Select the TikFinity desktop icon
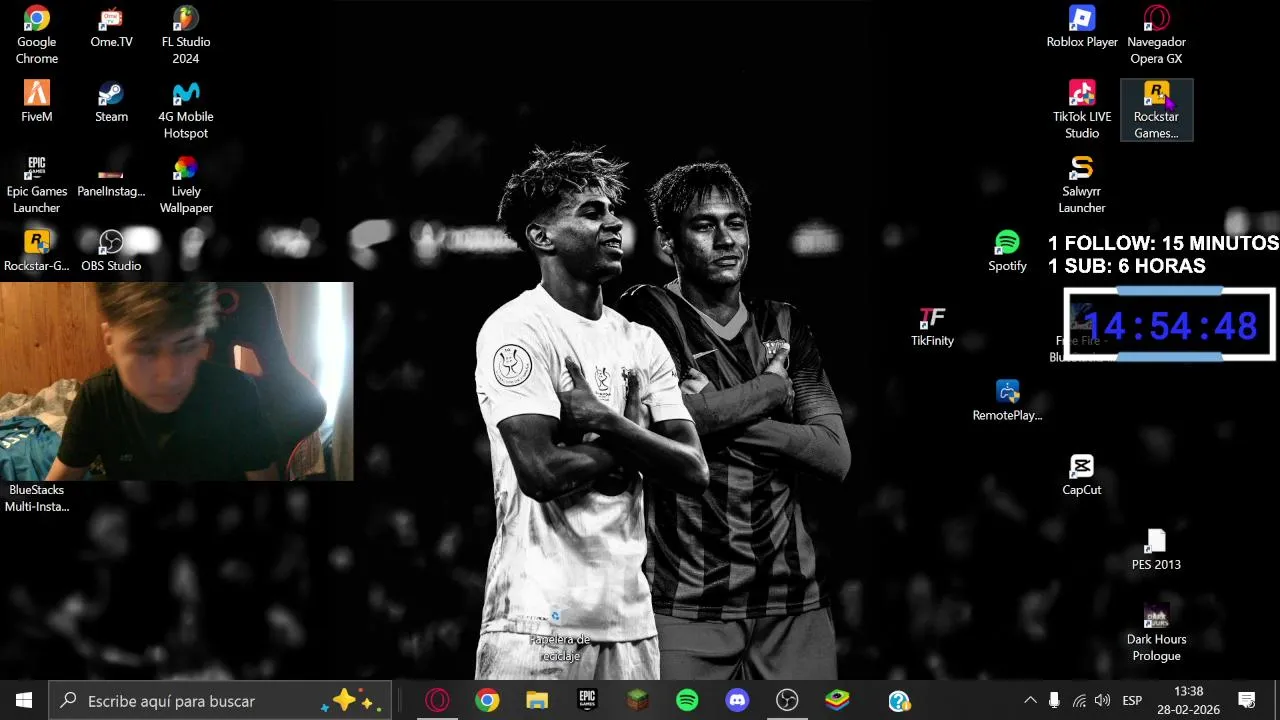 pos(932,325)
